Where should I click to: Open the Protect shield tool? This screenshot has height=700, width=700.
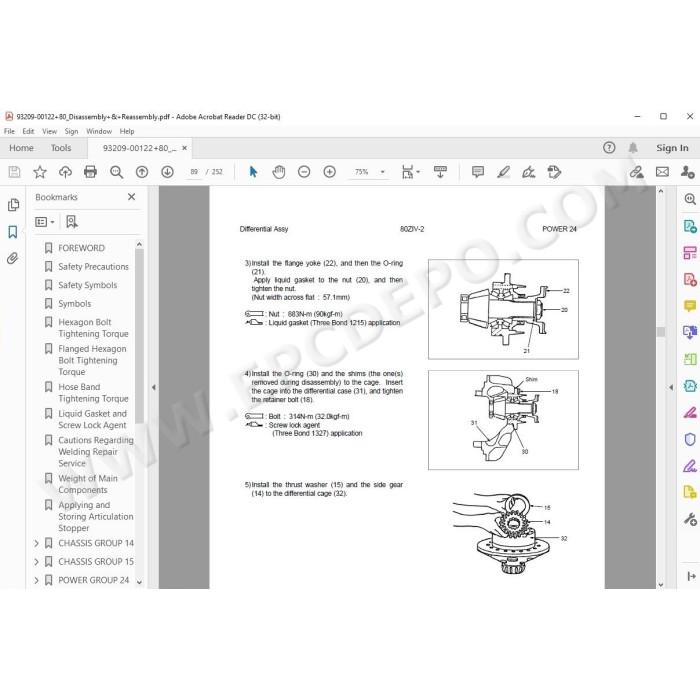(x=690, y=439)
